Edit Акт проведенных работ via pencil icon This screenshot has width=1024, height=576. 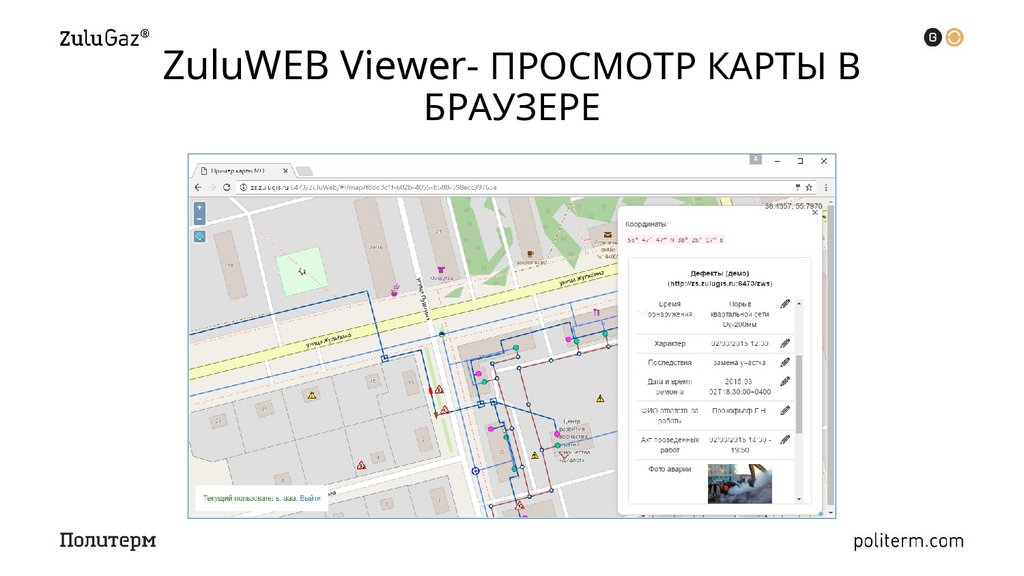click(785, 438)
